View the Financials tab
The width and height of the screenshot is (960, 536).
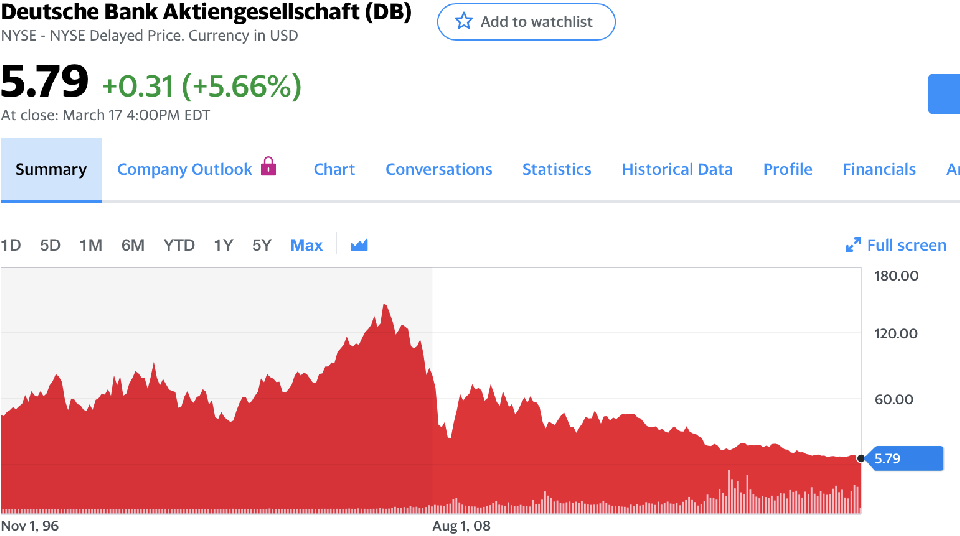click(x=879, y=169)
